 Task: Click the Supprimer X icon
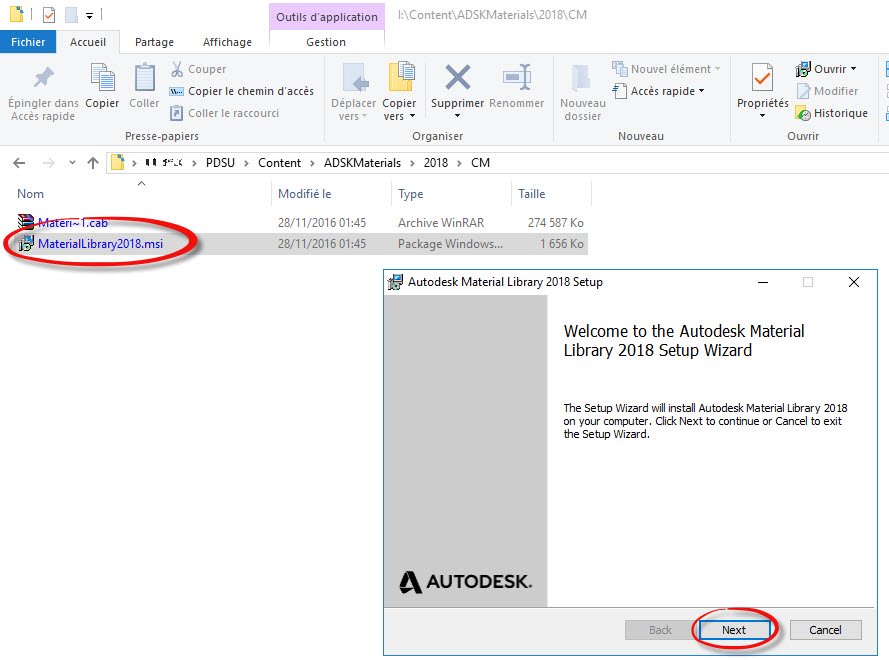point(458,77)
